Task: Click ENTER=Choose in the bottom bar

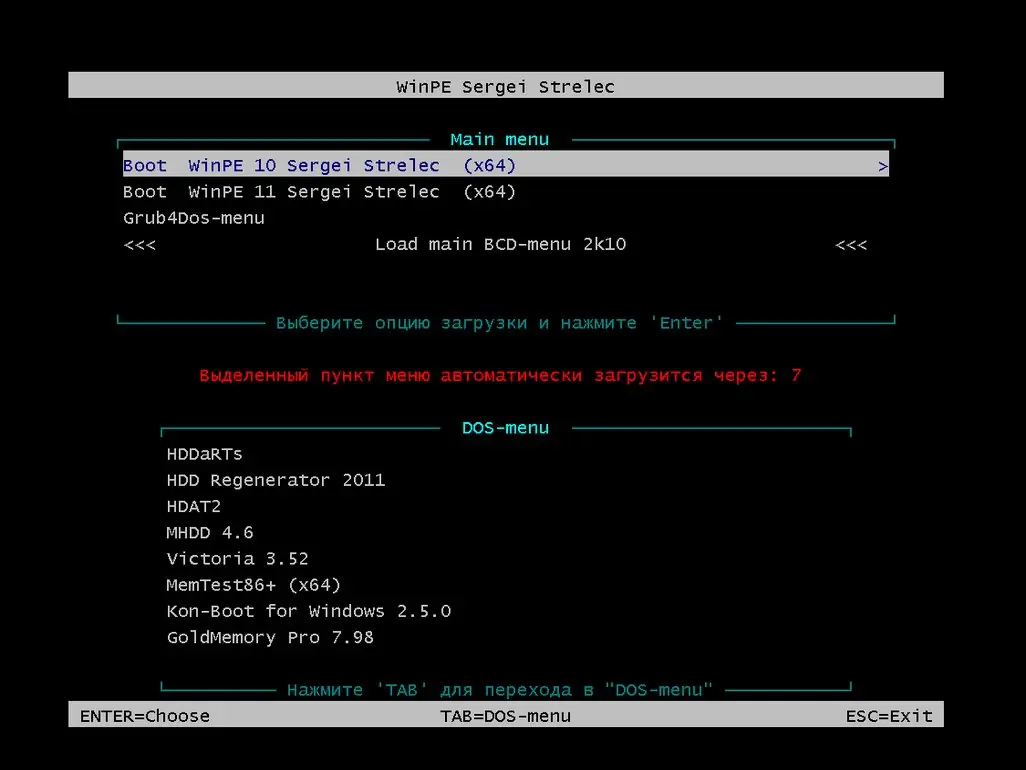Action: click(x=145, y=716)
